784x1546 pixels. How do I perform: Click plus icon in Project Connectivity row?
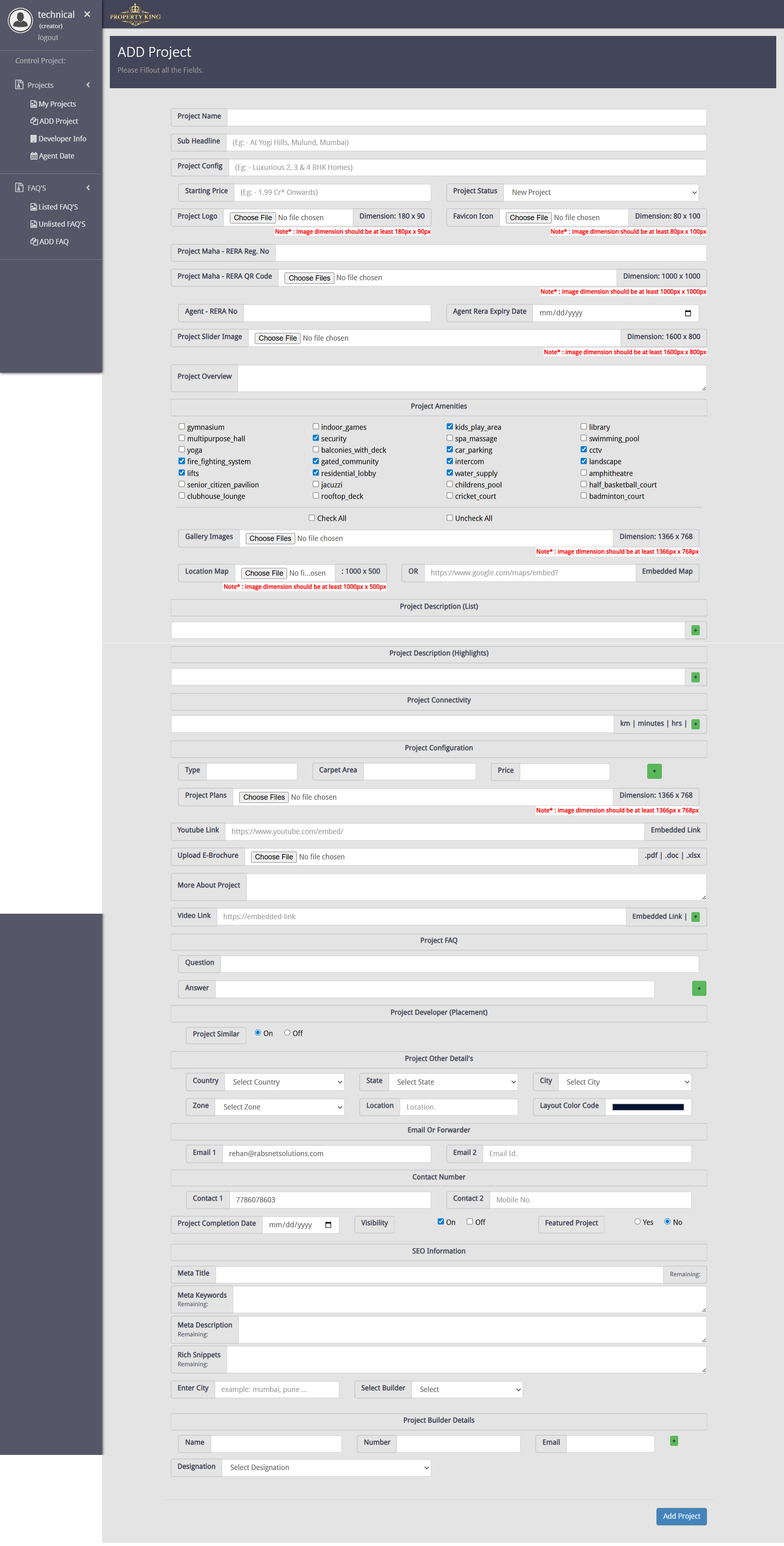[x=695, y=724]
